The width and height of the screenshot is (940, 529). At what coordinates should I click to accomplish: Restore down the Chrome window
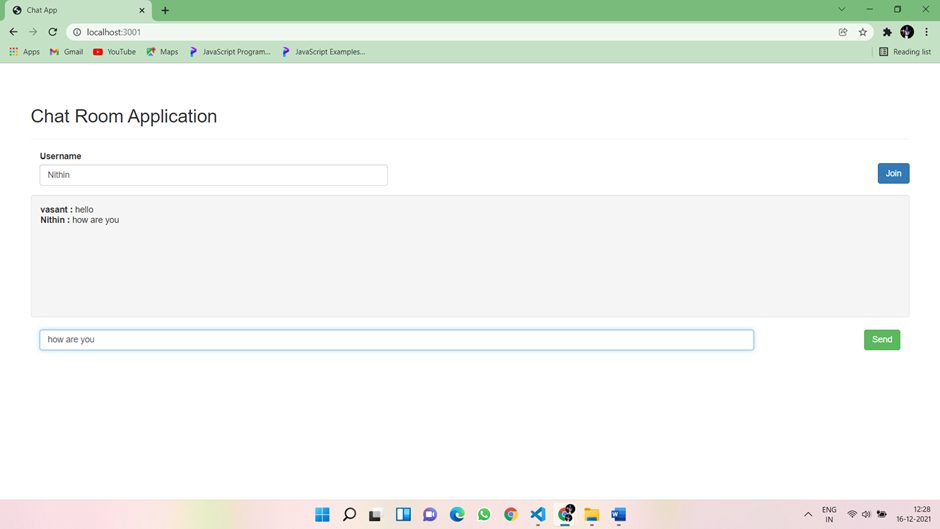tap(897, 10)
